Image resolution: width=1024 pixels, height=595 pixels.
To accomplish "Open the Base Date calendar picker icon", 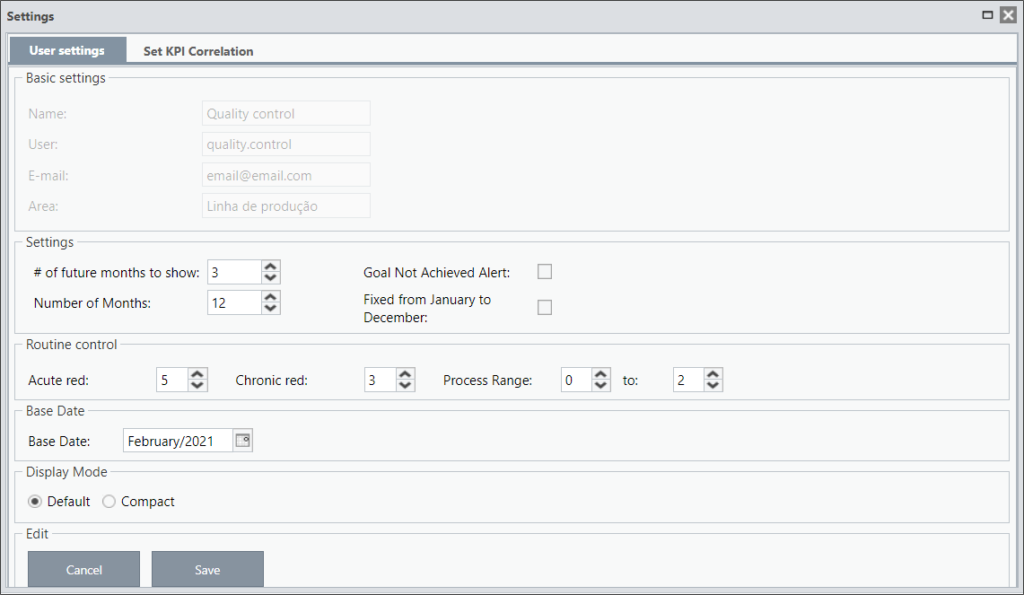I will click(x=243, y=441).
